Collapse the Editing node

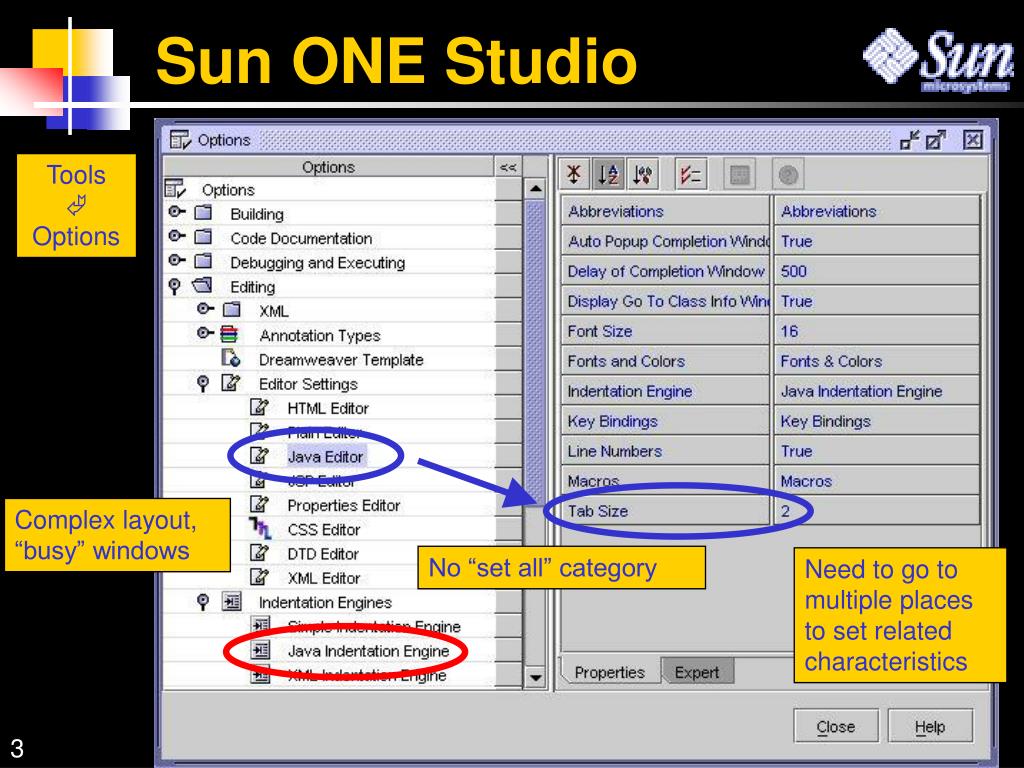174,287
